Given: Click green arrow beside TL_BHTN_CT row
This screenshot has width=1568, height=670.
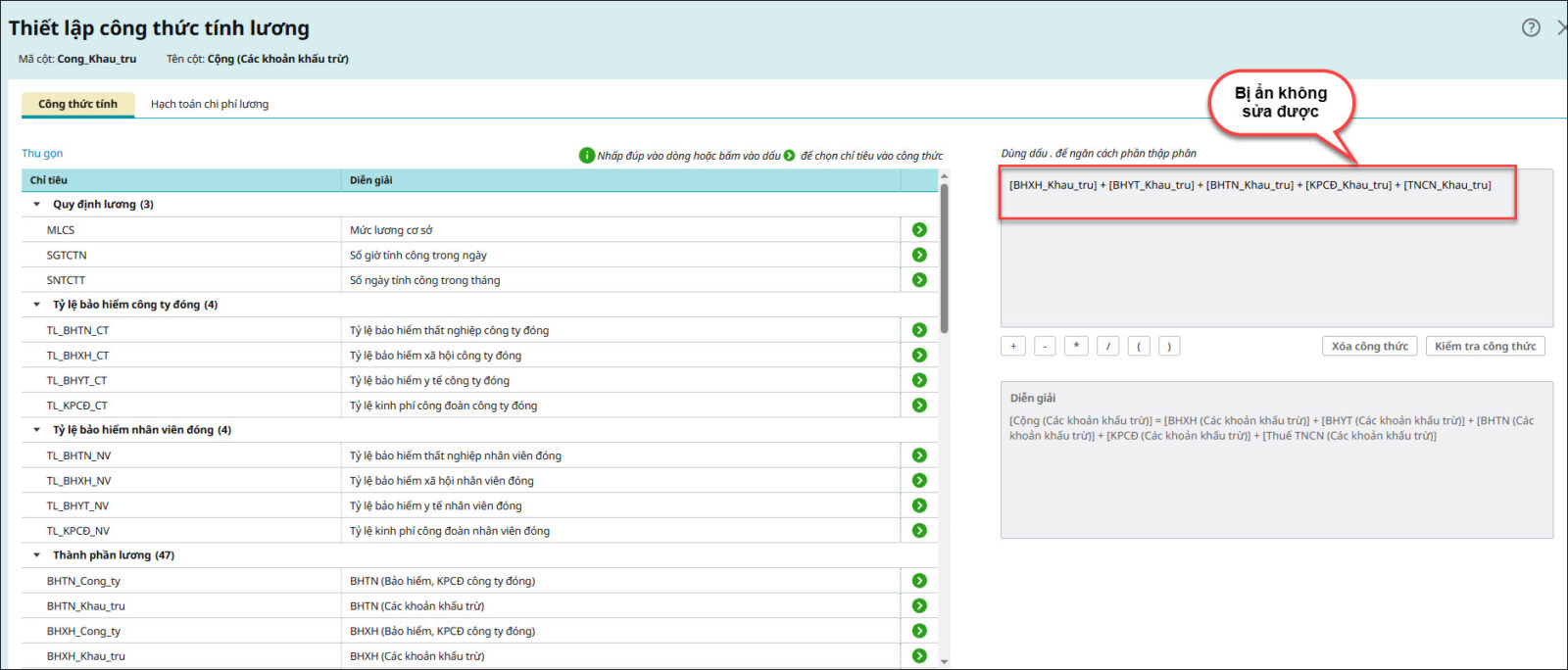Looking at the screenshot, I should (x=919, y=330).
